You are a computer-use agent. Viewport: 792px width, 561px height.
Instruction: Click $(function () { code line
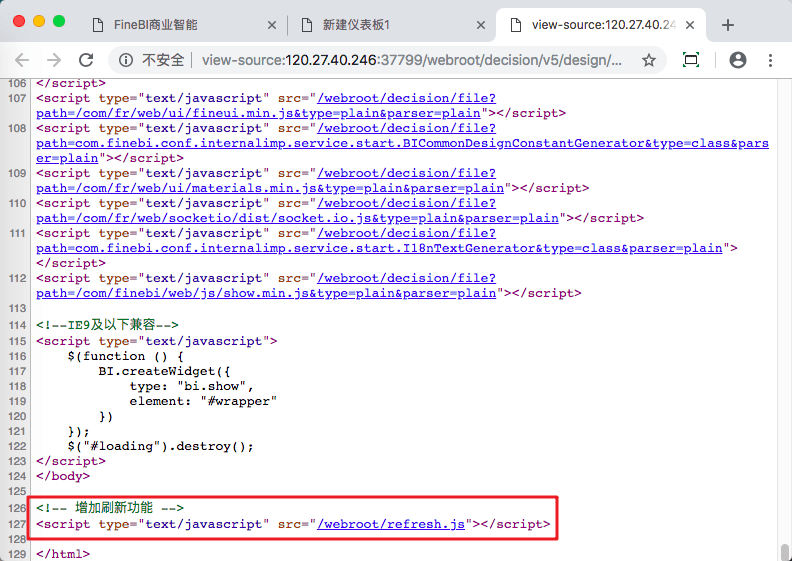click(x=125, y=356)
